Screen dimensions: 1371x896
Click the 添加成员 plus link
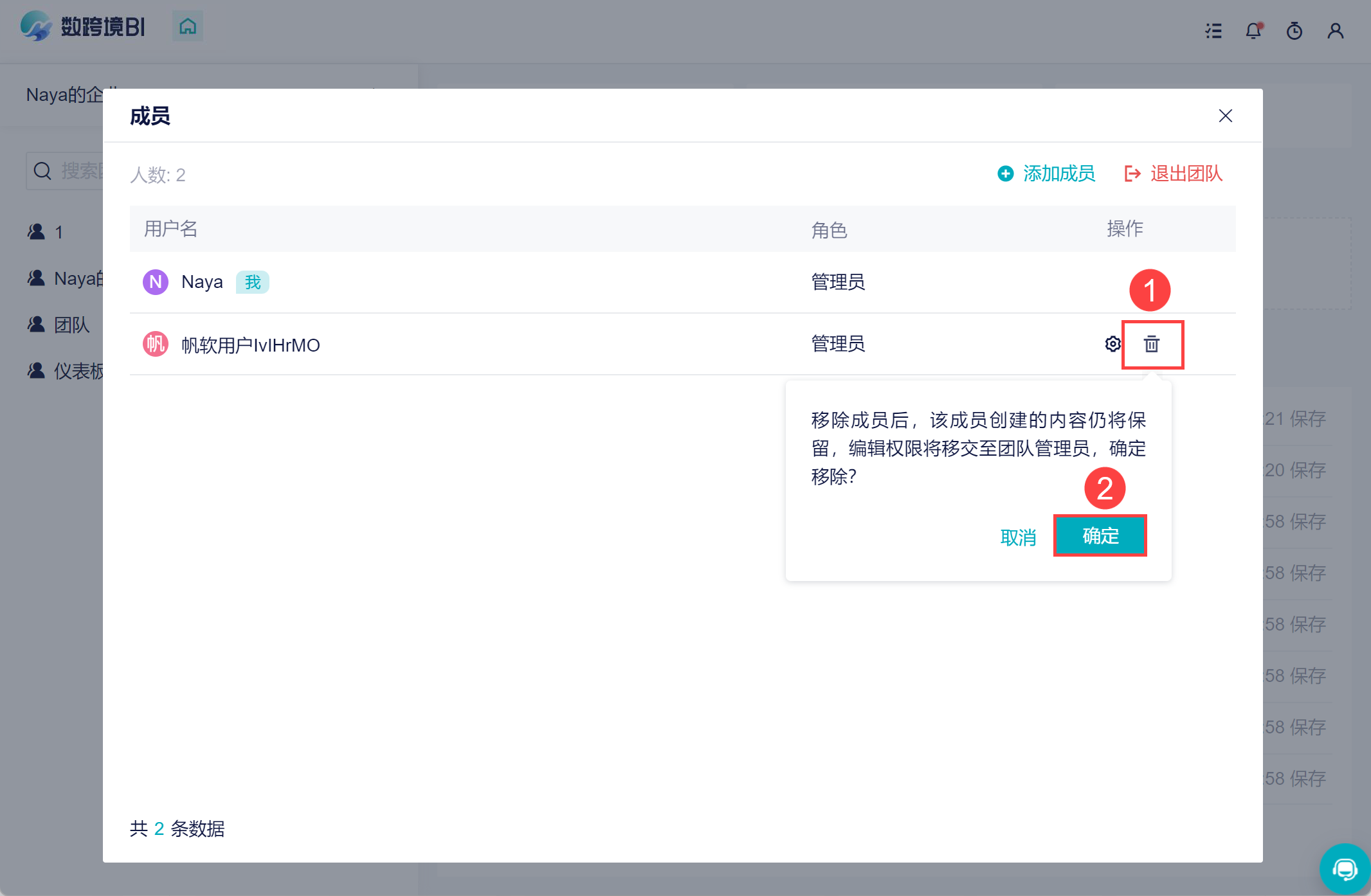1046,174
